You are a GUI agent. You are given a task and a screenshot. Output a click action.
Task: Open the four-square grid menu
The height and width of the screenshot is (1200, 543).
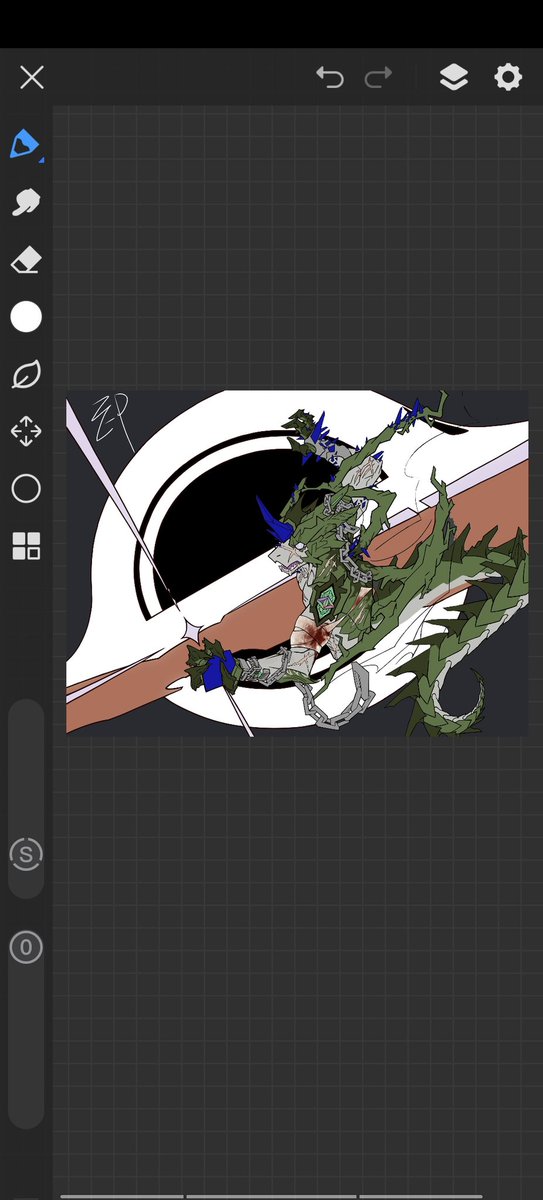click(x=26, y=546)
